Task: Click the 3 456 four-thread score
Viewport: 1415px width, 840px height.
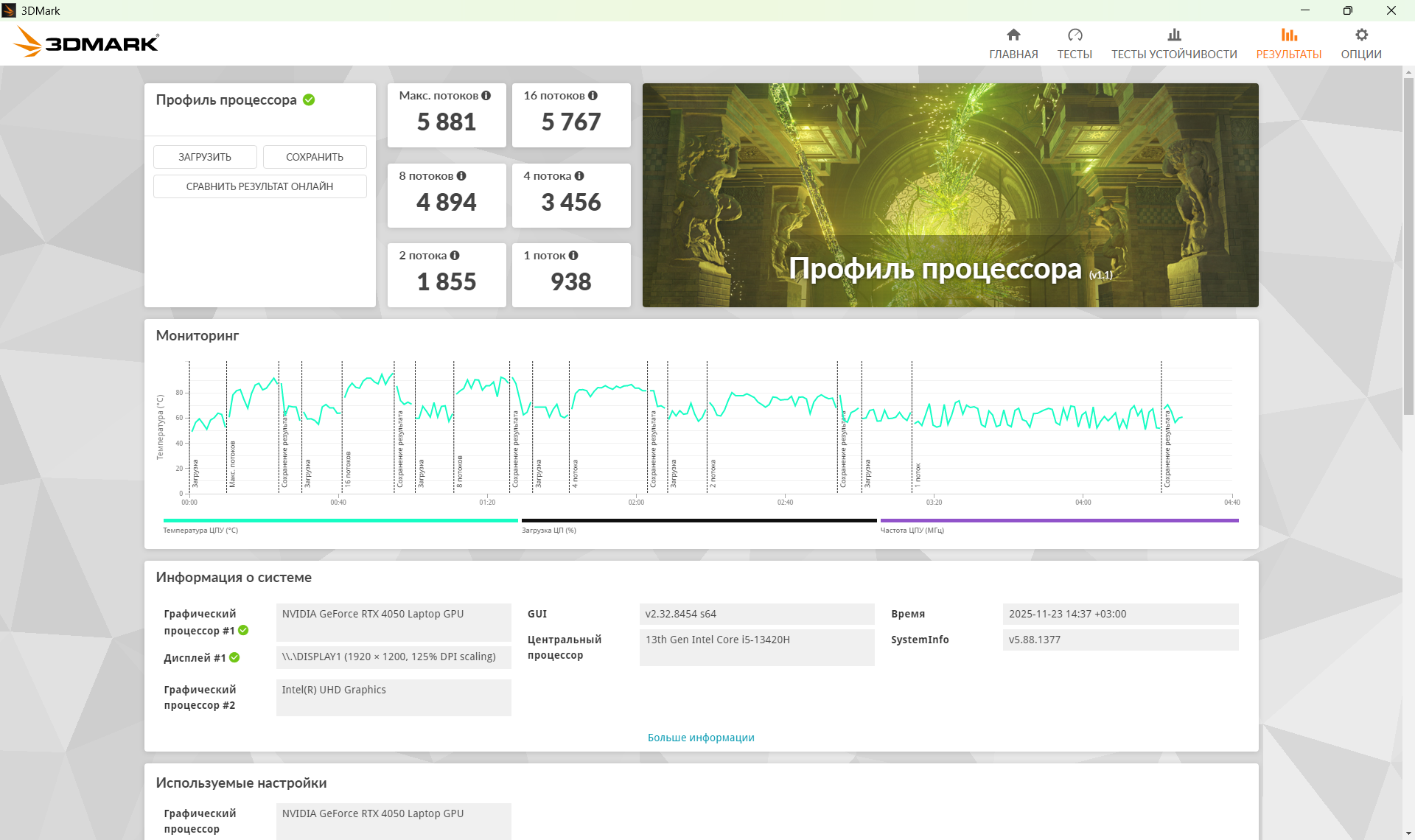Action: [571, 203]
